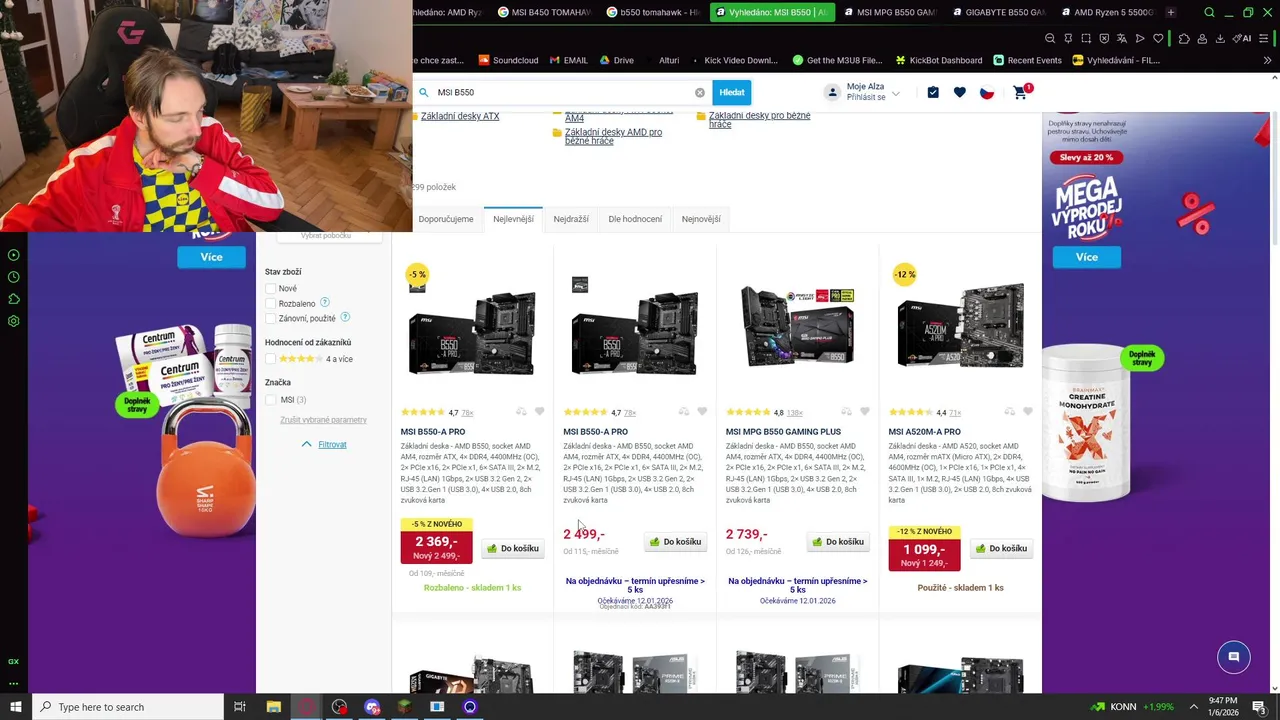This screenshot has width=1280, height=720.
Task: Compare the first MSI B550-A PRO product
Action: (521, 412)
